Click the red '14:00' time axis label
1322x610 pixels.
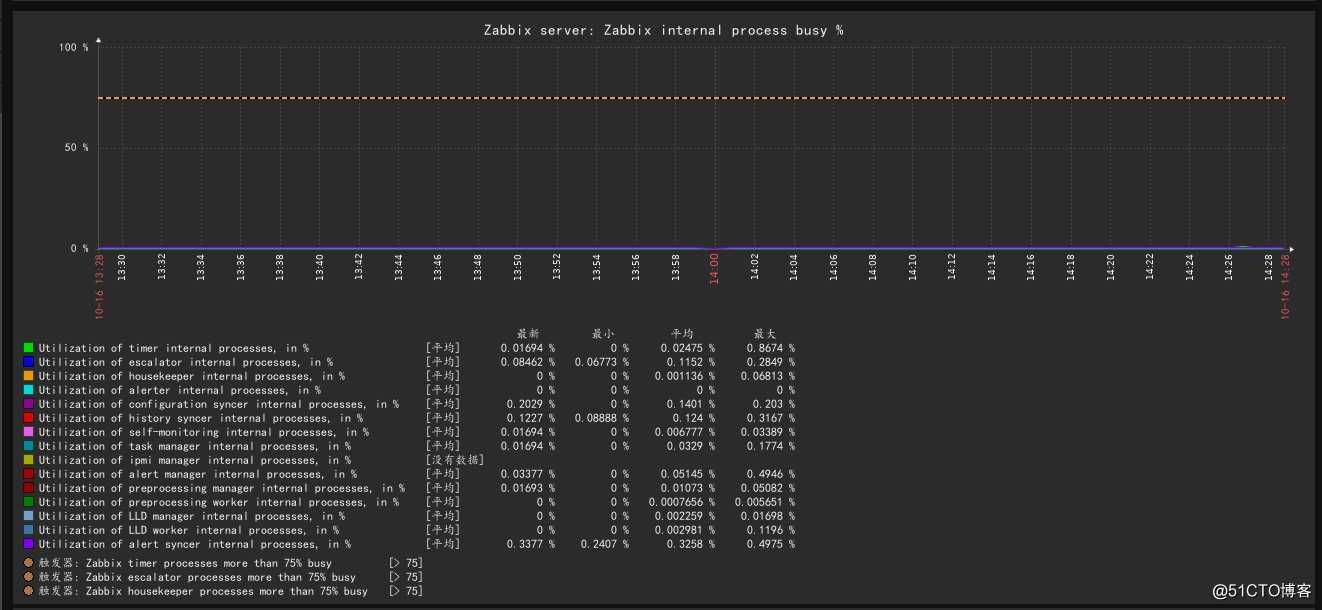point(714,270)
